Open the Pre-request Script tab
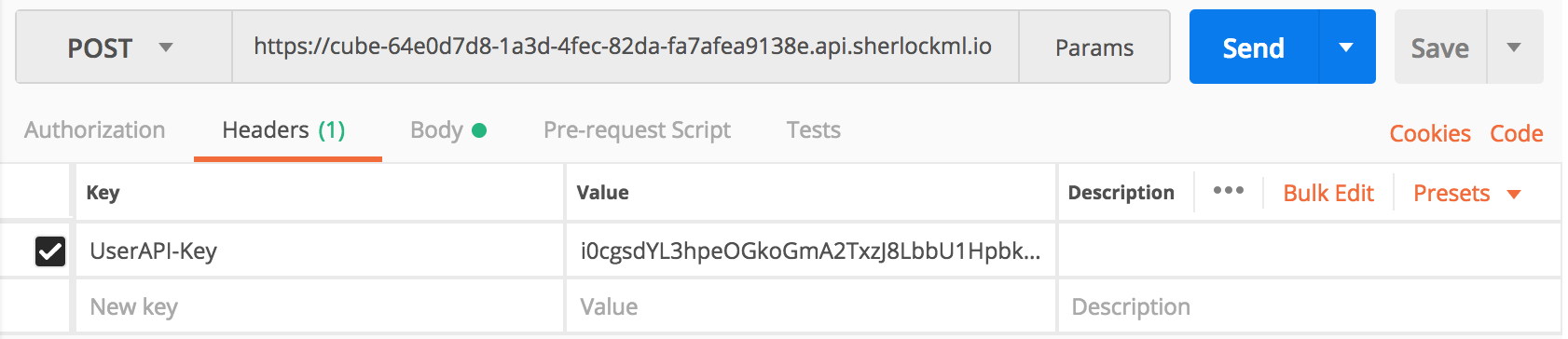 [x=637, y=130]
